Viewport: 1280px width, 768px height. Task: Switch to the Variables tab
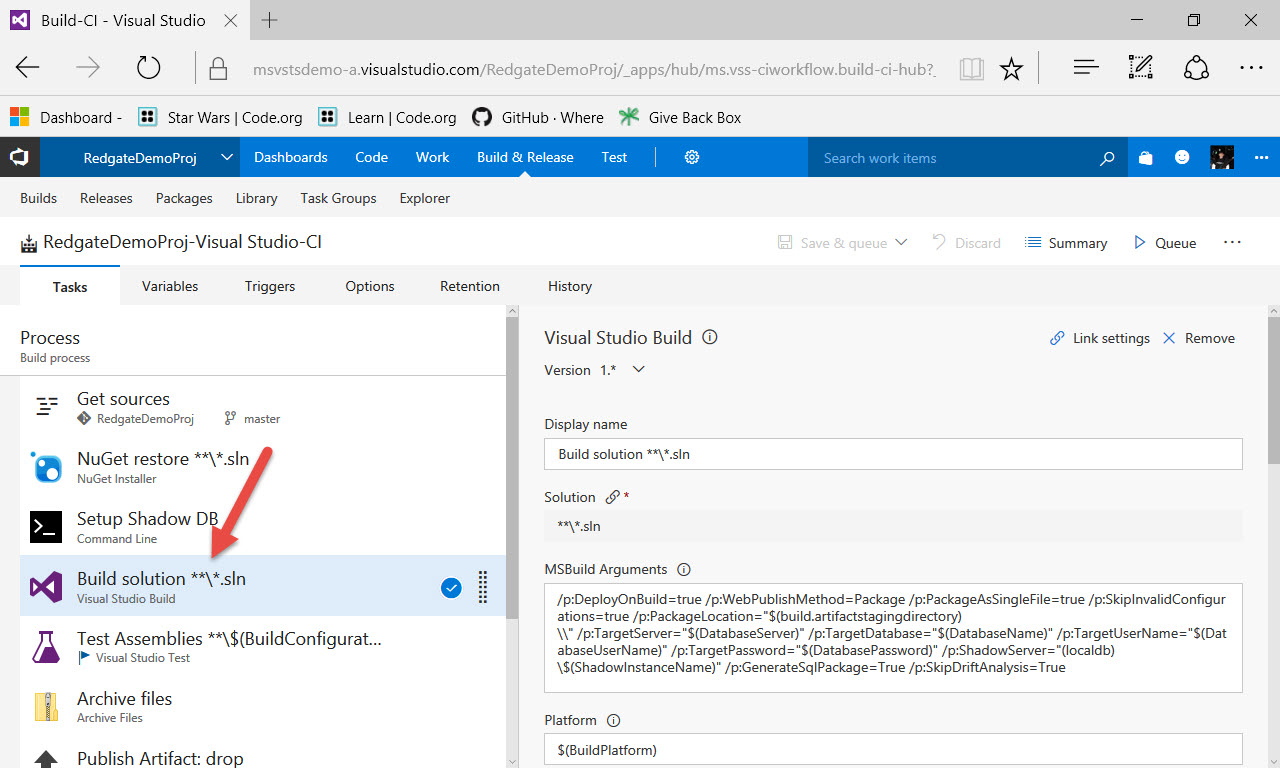click(170, 286)
